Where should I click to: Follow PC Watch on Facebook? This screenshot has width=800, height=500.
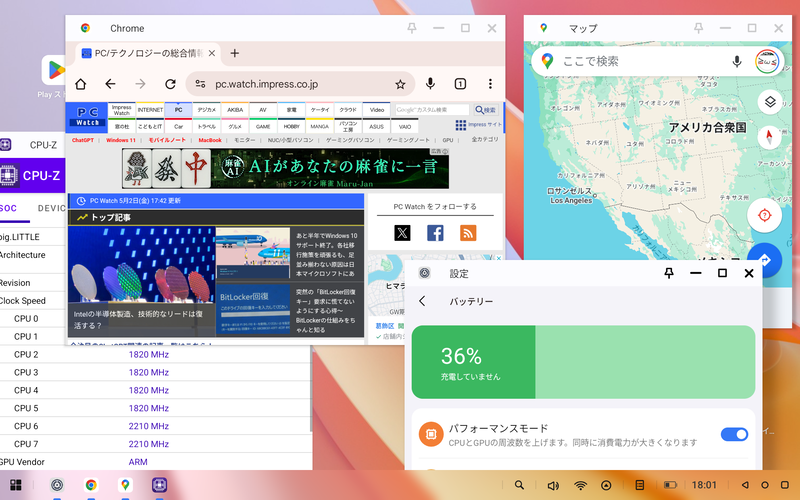435,233
